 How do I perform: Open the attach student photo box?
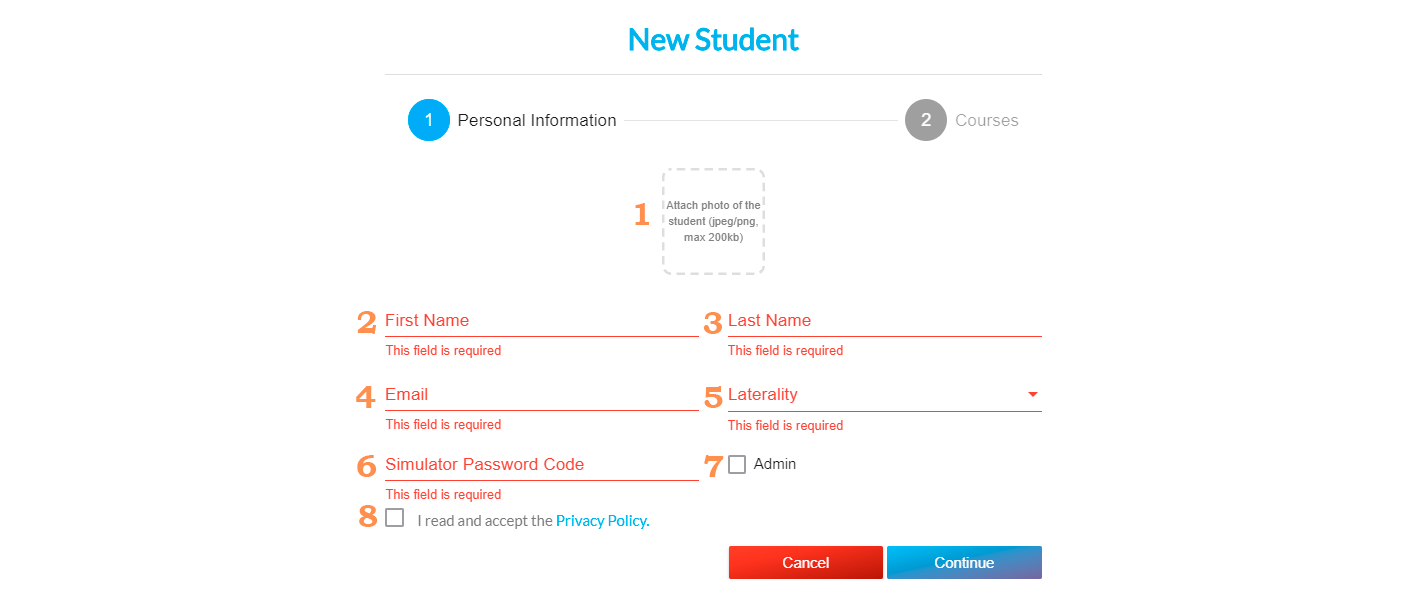(x=713, y=221)
